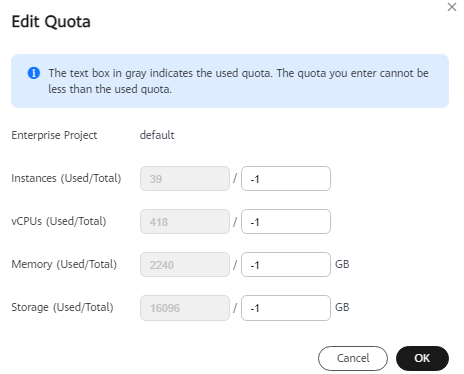This screenshot has width=464, height=374.
Task: Cancel the quota changes
Action: point(353,358)
